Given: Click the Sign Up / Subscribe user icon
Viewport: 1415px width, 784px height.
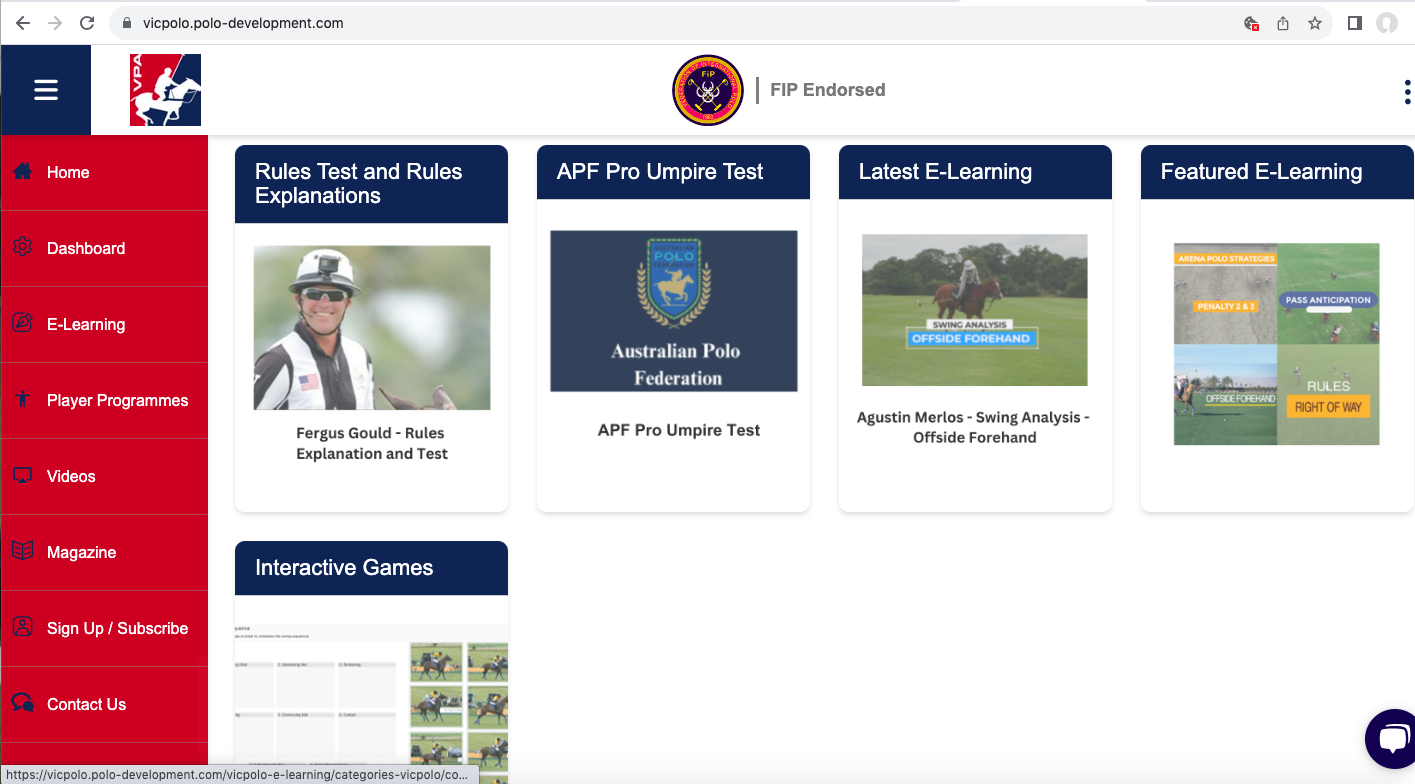Looking at the screenshot, I should point(22,628).
